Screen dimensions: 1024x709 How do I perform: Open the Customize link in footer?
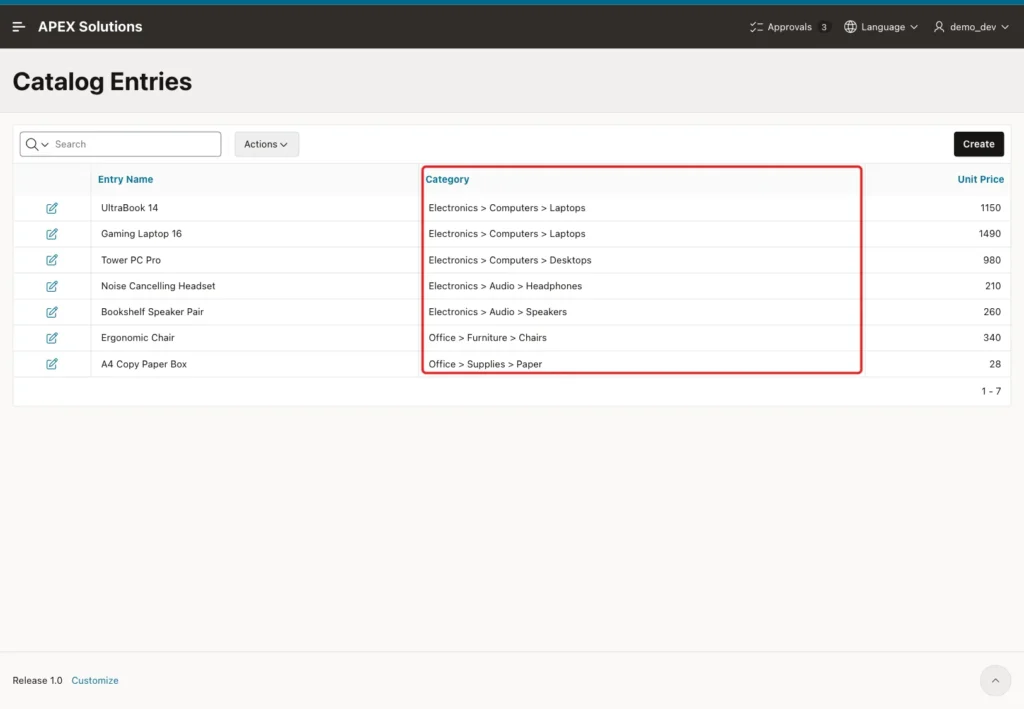[x=95, y=680]
